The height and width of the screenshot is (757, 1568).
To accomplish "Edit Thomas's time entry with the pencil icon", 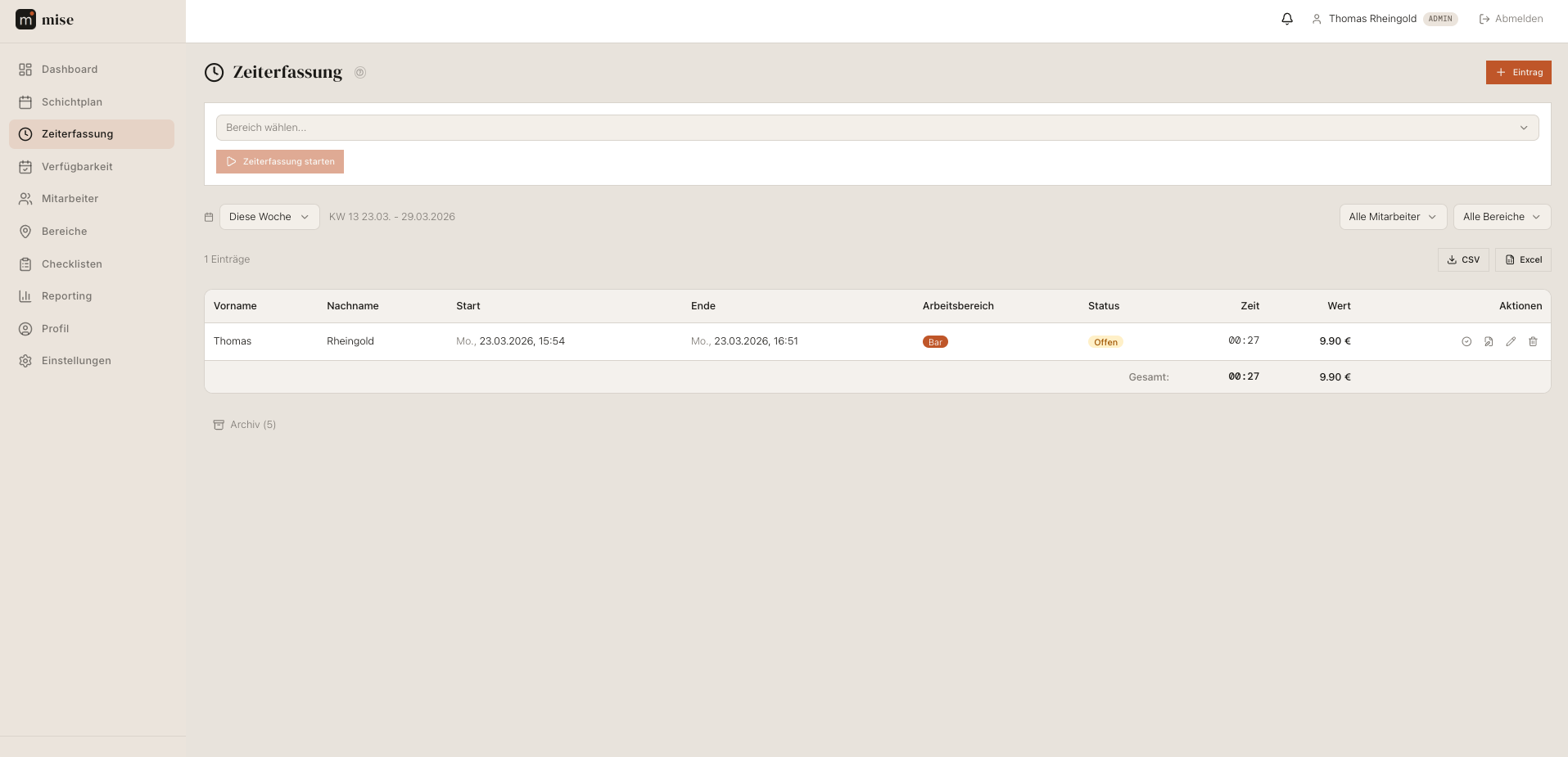I will pyautogui.click(x=1511, y=342).
